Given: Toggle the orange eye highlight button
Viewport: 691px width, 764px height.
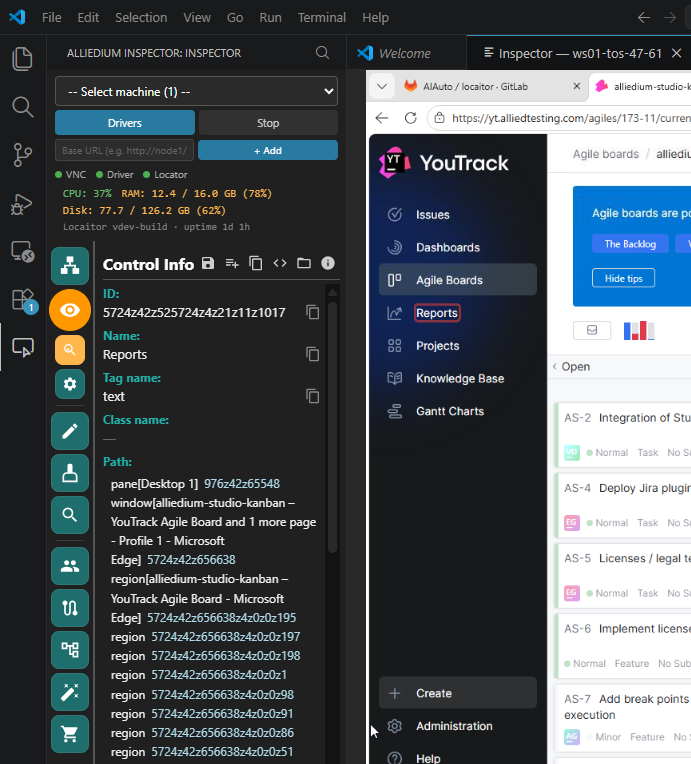Looking at the screenshot, I should point(70,310).
